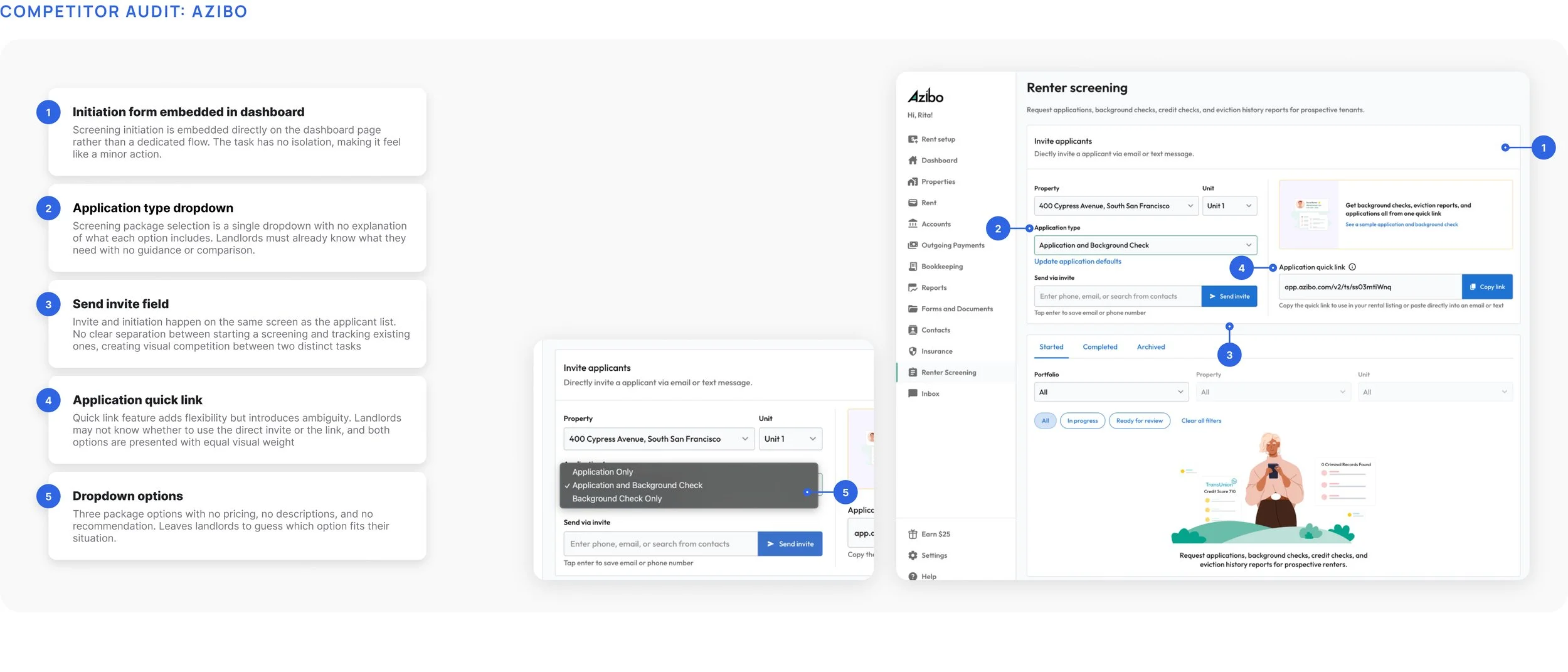Open the Application type dropdown
1568x672 pixels.
pyautogui.click(x=1145, y=245)
